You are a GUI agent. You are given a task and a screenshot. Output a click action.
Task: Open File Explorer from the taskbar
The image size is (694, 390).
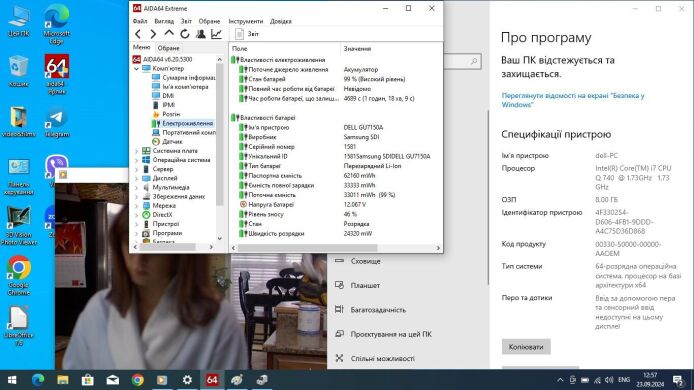[63, 380]
